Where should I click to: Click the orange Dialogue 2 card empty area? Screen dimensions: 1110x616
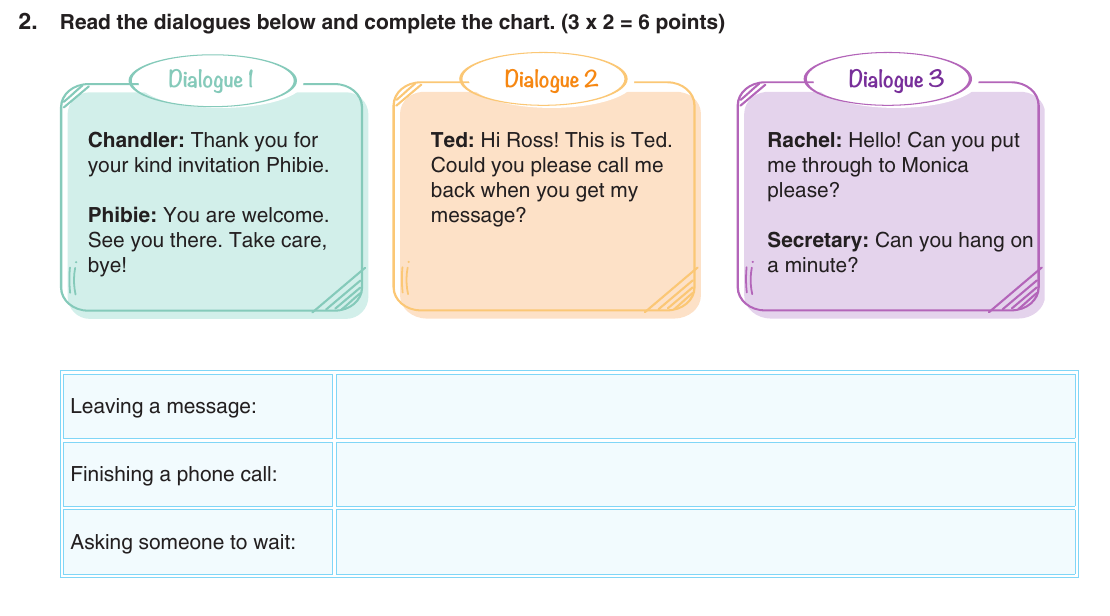(545, 269)
